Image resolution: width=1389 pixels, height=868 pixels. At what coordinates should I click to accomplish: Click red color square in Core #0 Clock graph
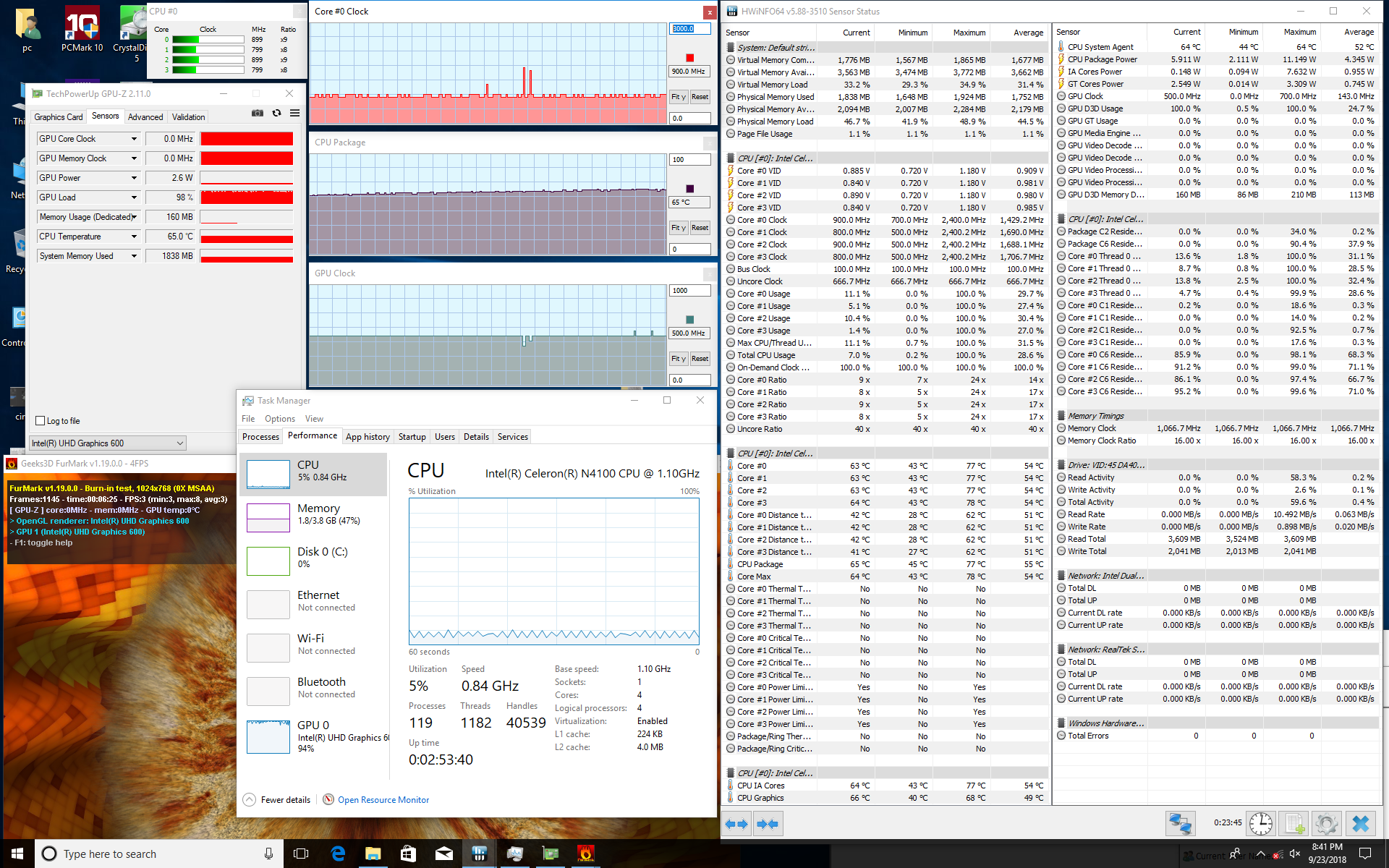[689, 58]
